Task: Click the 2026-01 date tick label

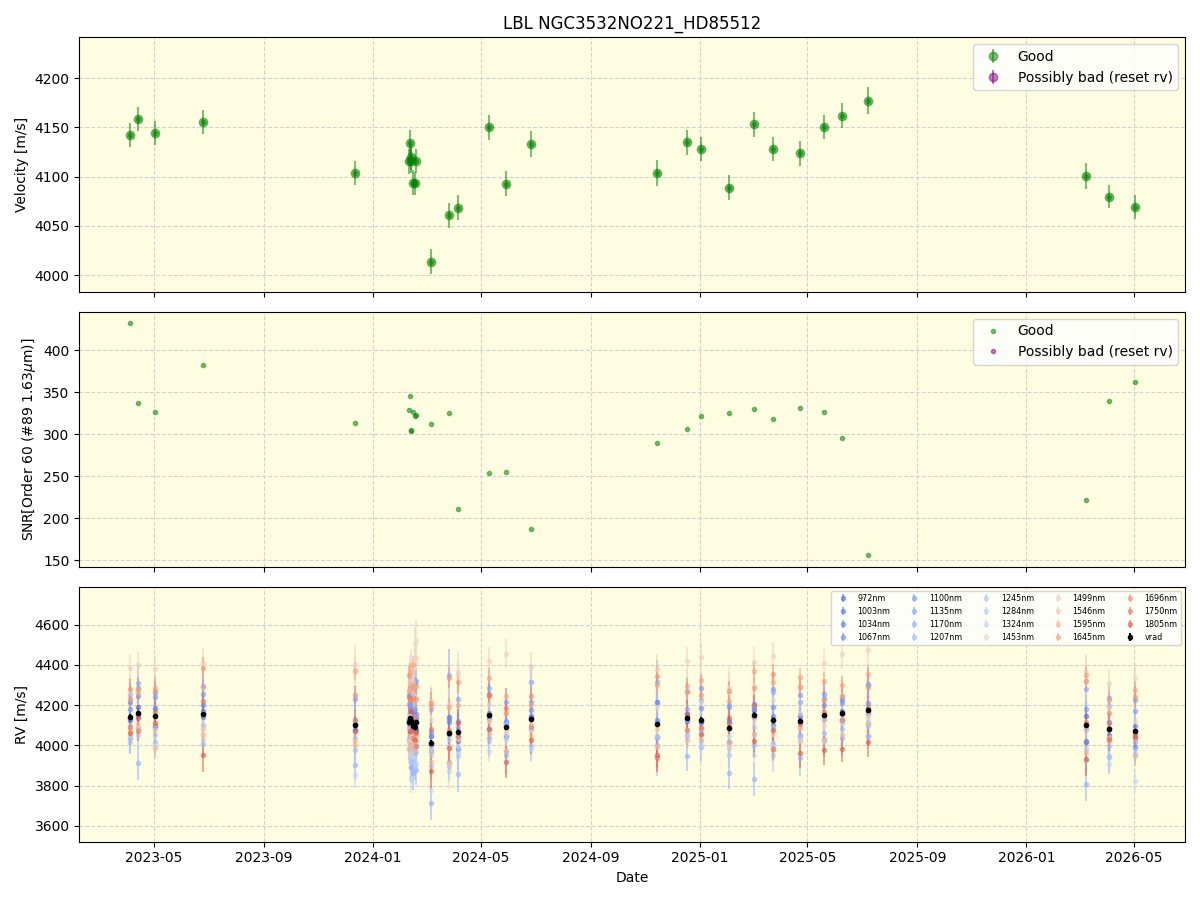Action: pyautogui.click(x=1026, y=857)
